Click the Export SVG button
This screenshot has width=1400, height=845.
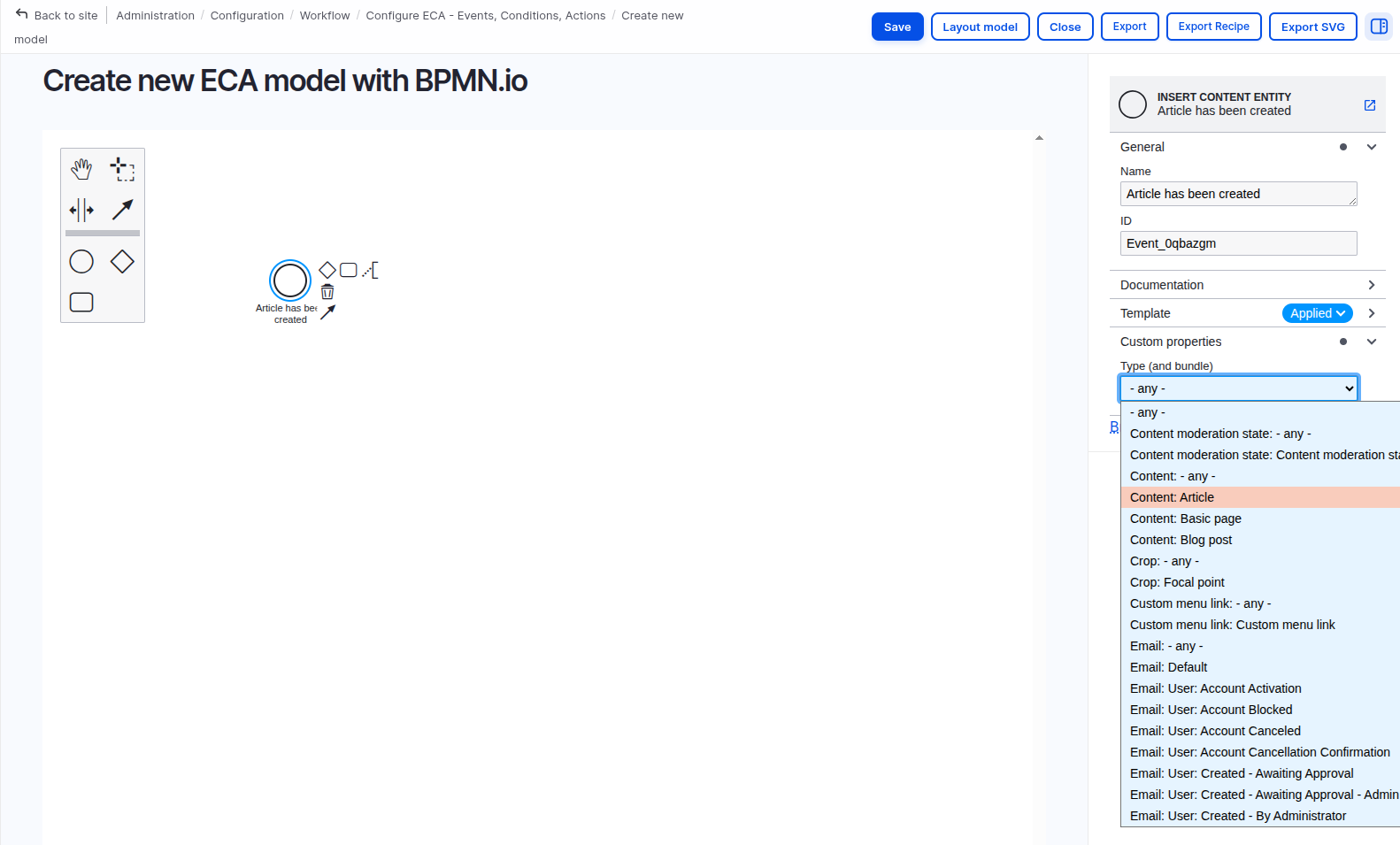[1312, 27]
